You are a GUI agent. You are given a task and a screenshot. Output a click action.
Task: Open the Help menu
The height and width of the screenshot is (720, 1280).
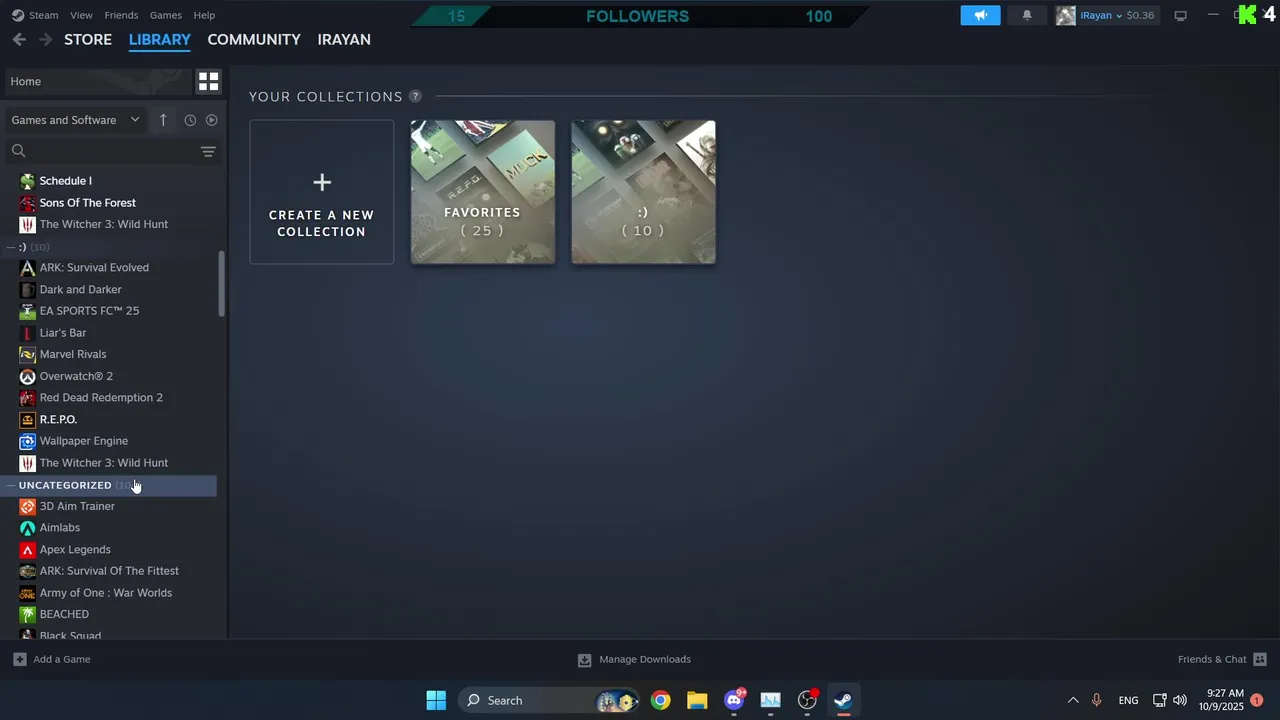coord(204,15)
